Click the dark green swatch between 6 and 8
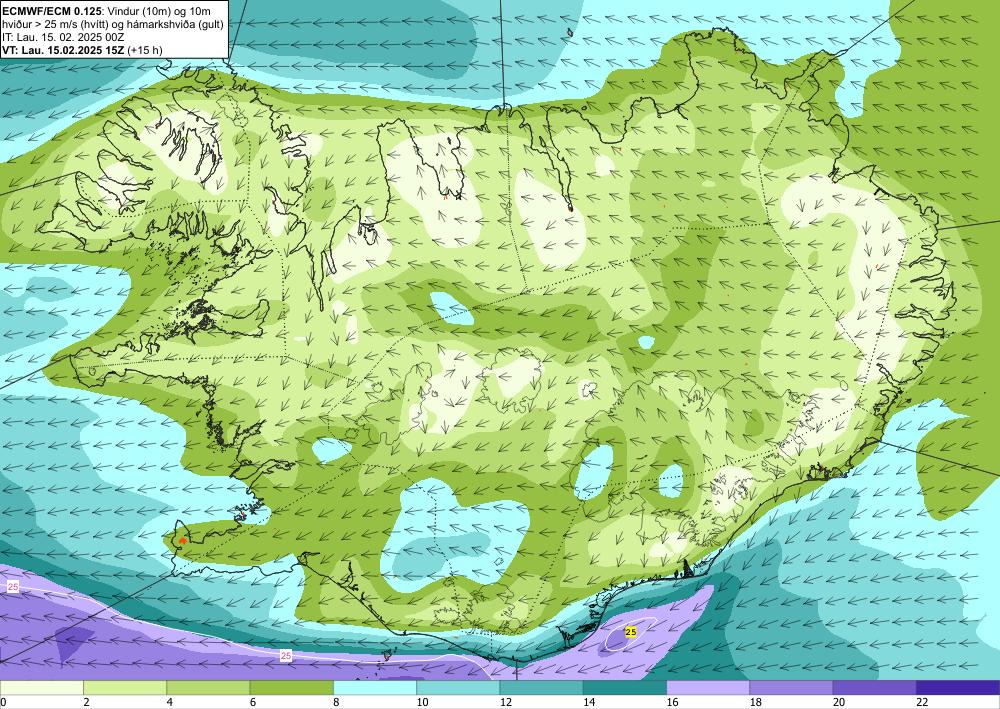Screen dimensions: 1000x709 (291, 687)
